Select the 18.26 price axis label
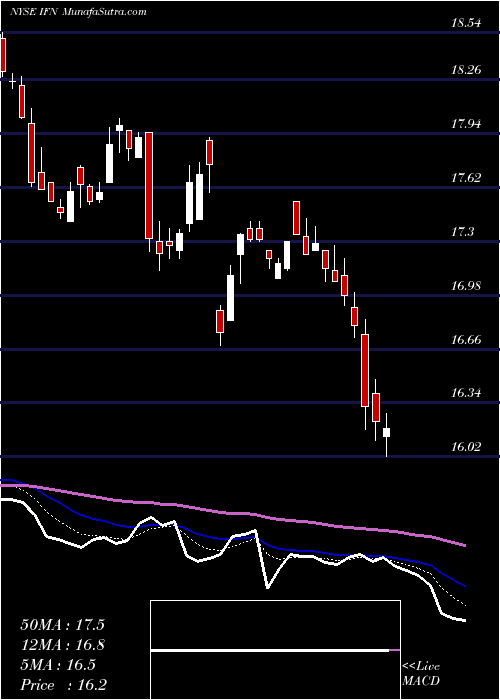 (x=466, y=70)
